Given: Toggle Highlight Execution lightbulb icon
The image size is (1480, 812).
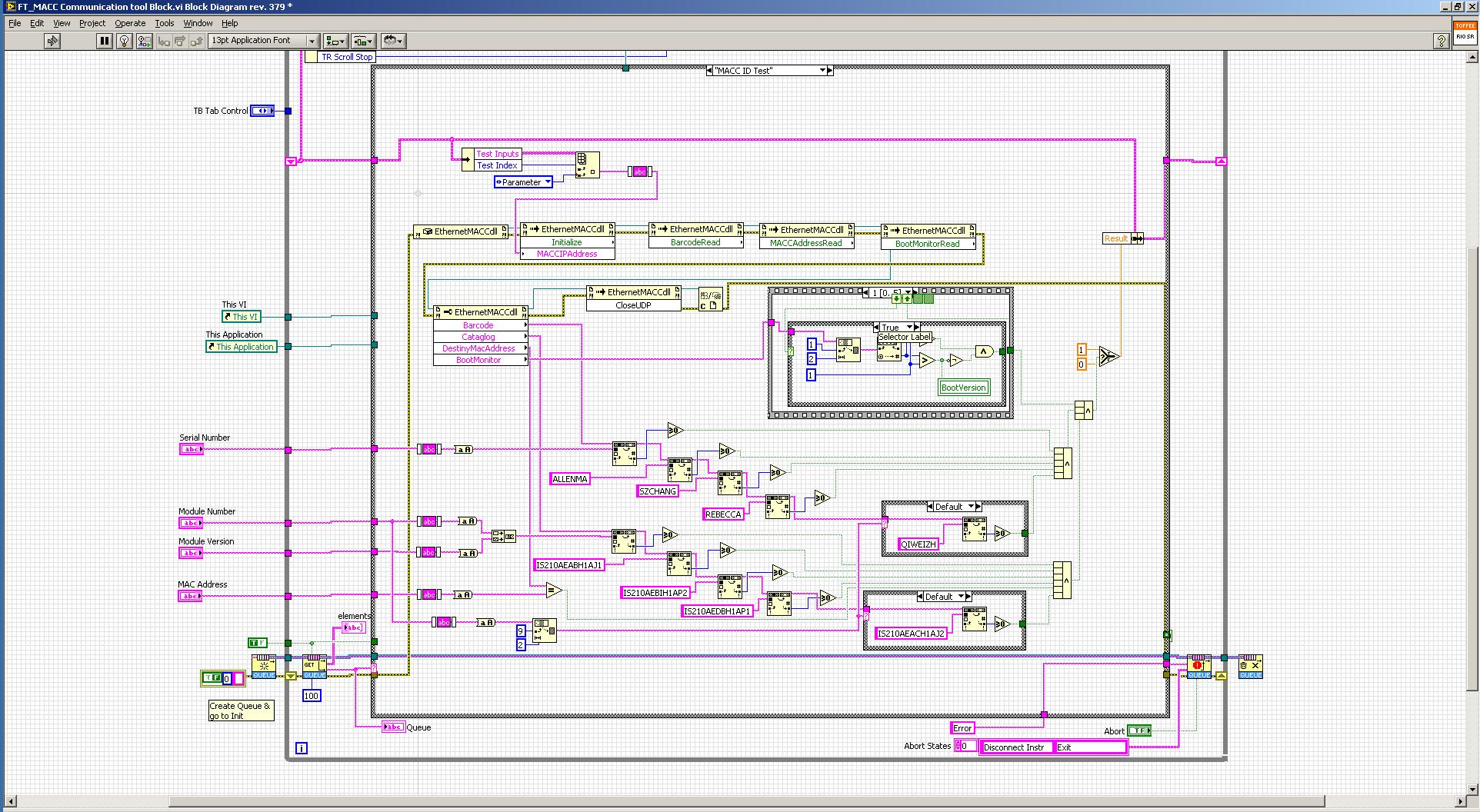Looking at the screenshot, I should [124, 41].
